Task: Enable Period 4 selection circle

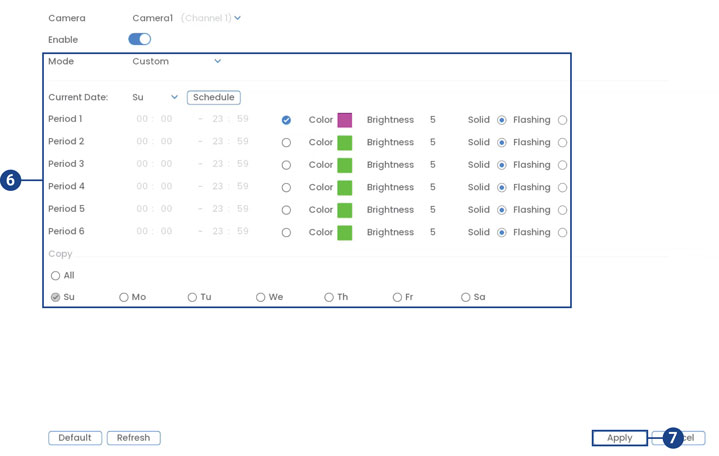Action: (x=286, y=188)
